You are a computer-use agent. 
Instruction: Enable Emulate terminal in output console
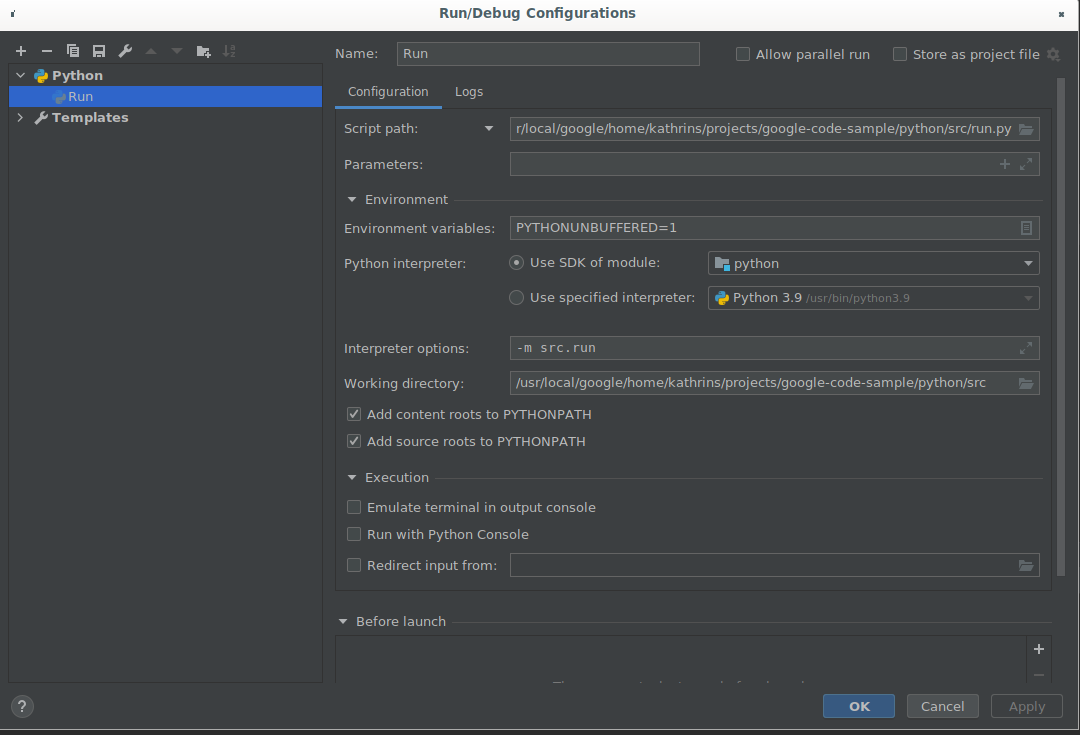tap(354, 507)
